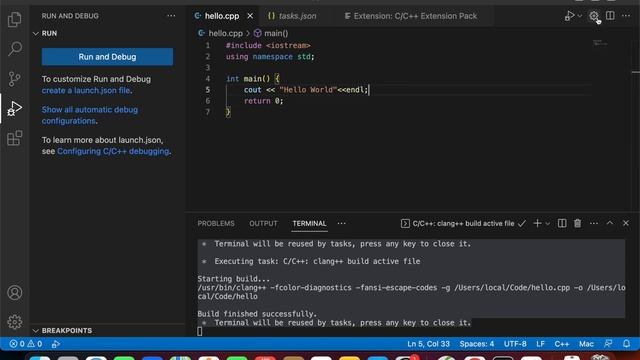Click the 'Build finished successfully.' terminal line

pyautogui.click(x=257, y=314)
